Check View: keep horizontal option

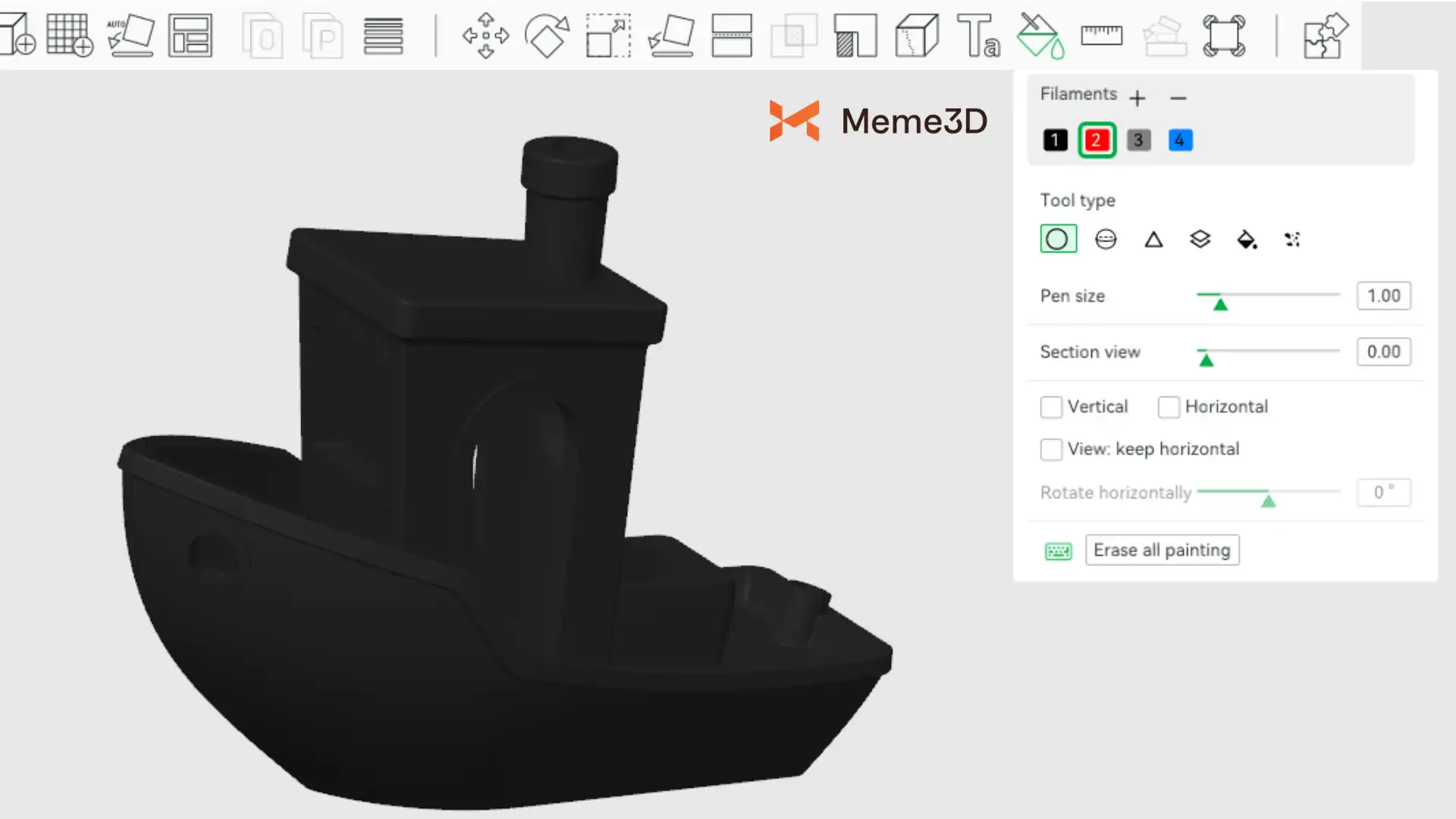click(x=1051, y=450)
